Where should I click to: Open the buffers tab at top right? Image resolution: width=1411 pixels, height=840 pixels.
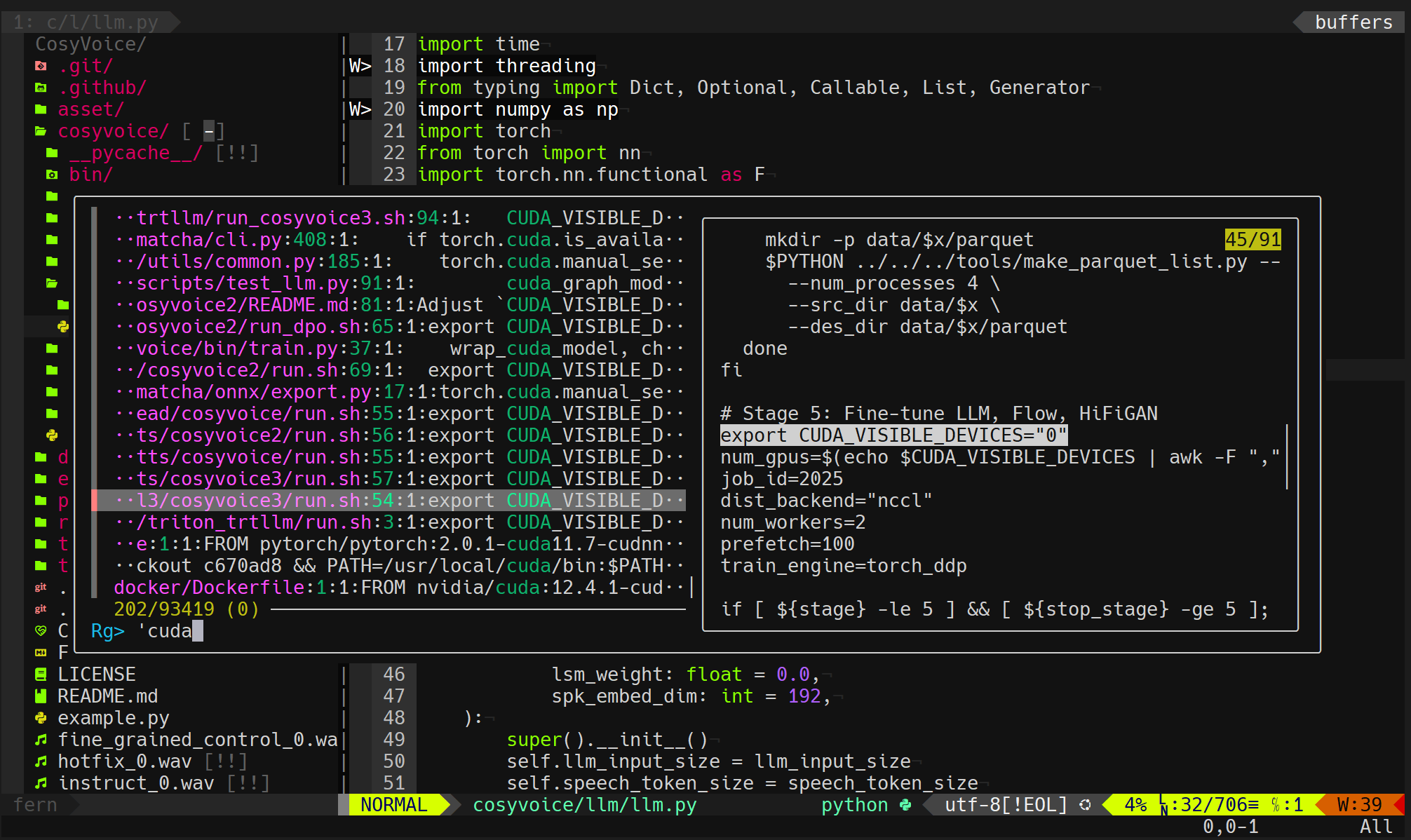coord(1352,22)
